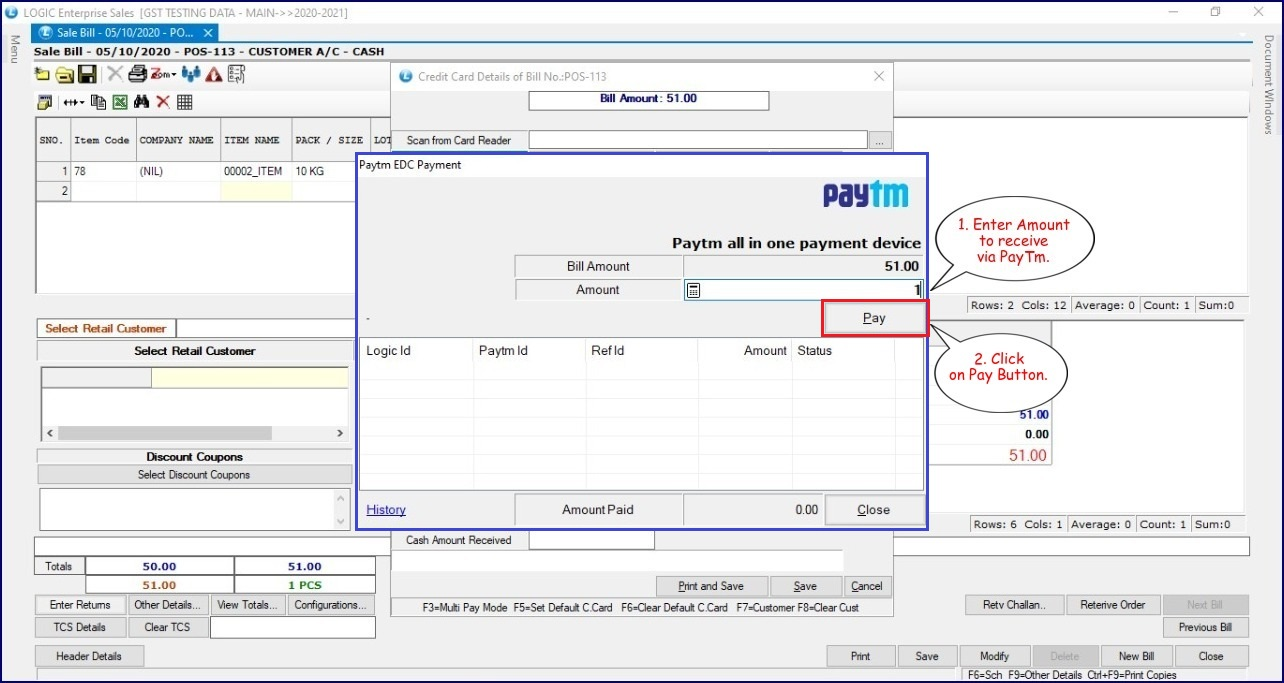The height and width of the screenshot is (683, 1284).
Task: Click the blue people group icon
Action: (191, 75)
